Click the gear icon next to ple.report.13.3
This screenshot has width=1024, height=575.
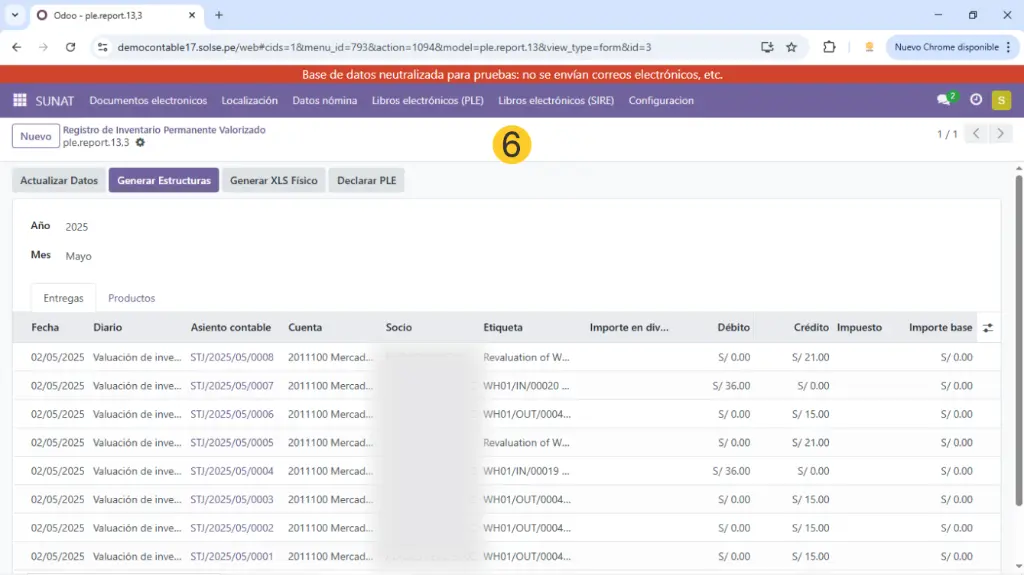tap(140, 143)
